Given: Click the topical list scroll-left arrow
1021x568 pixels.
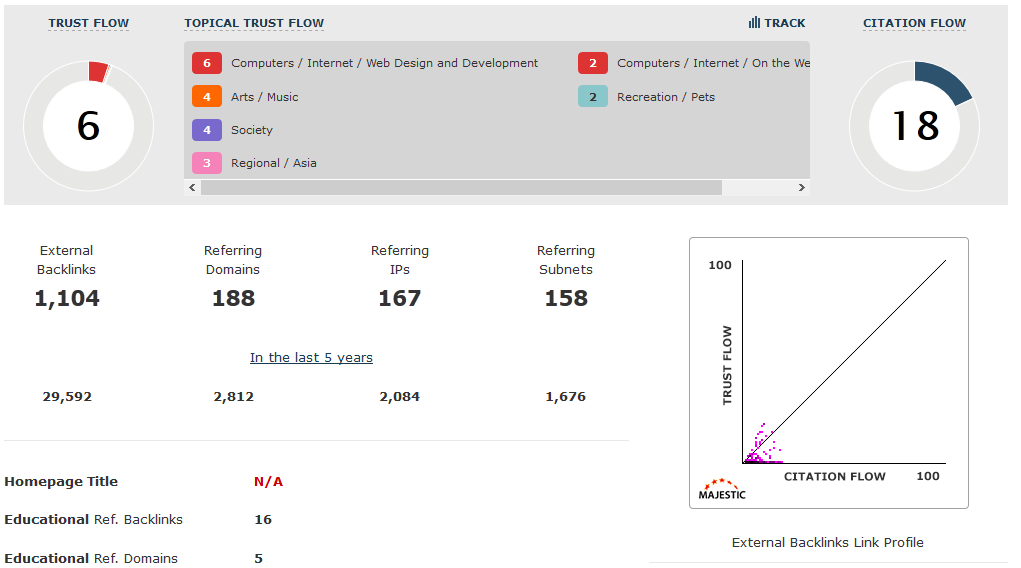Looking at the screenshot, I should click(192, 188).
